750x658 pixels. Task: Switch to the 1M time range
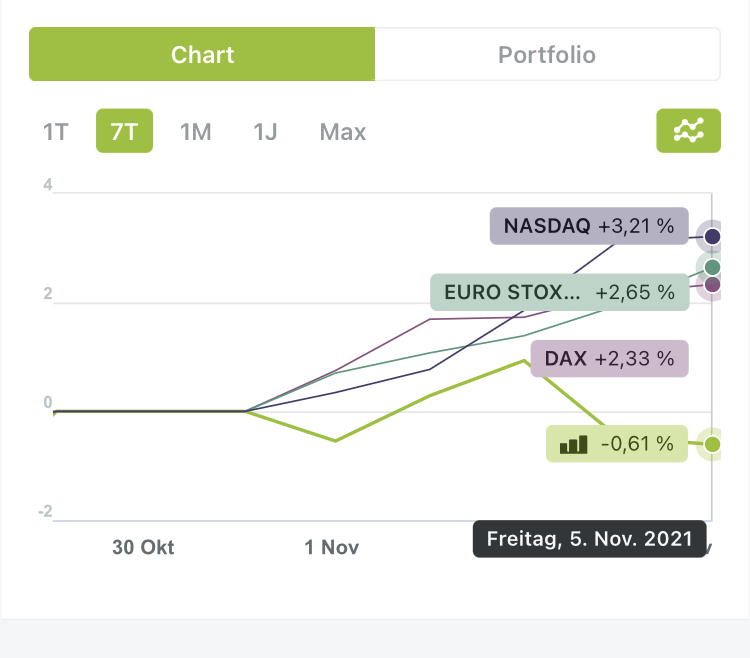click(x=195, y=132)
